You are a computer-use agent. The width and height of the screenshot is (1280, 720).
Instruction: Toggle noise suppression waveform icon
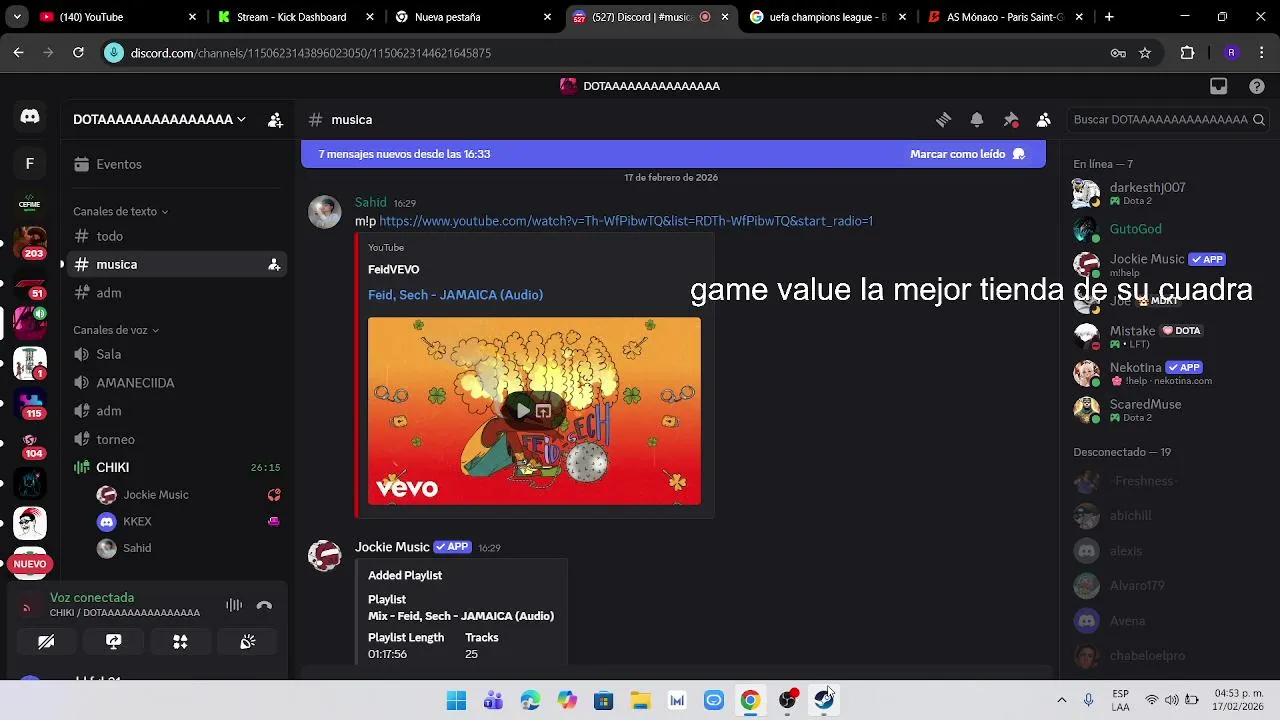(x=233, y=605)
